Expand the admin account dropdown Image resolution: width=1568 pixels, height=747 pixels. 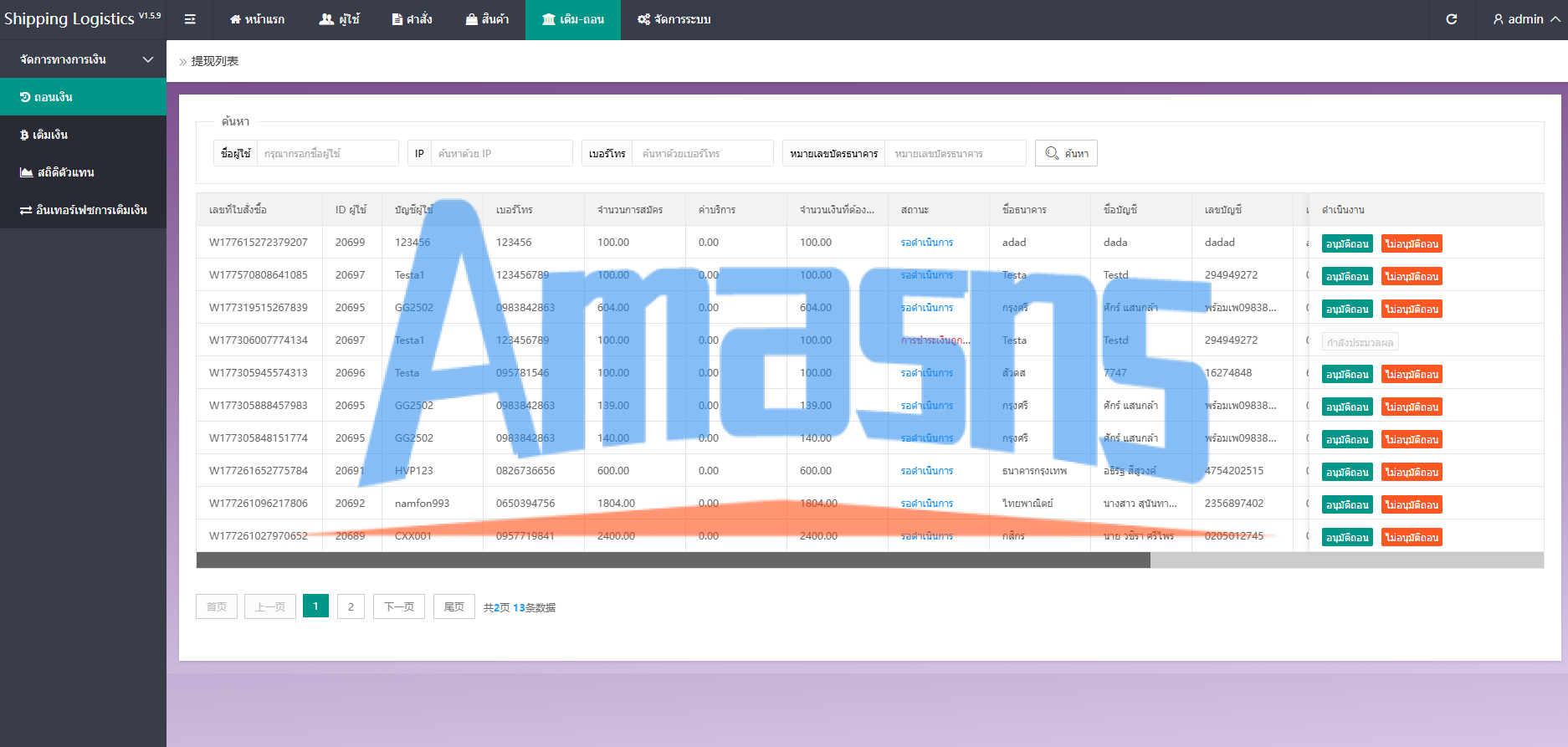1526,19
